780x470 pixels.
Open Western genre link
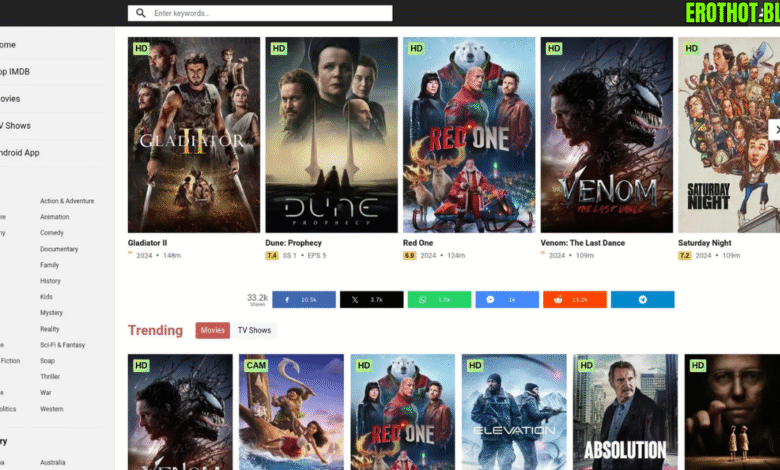pos(52,409)
